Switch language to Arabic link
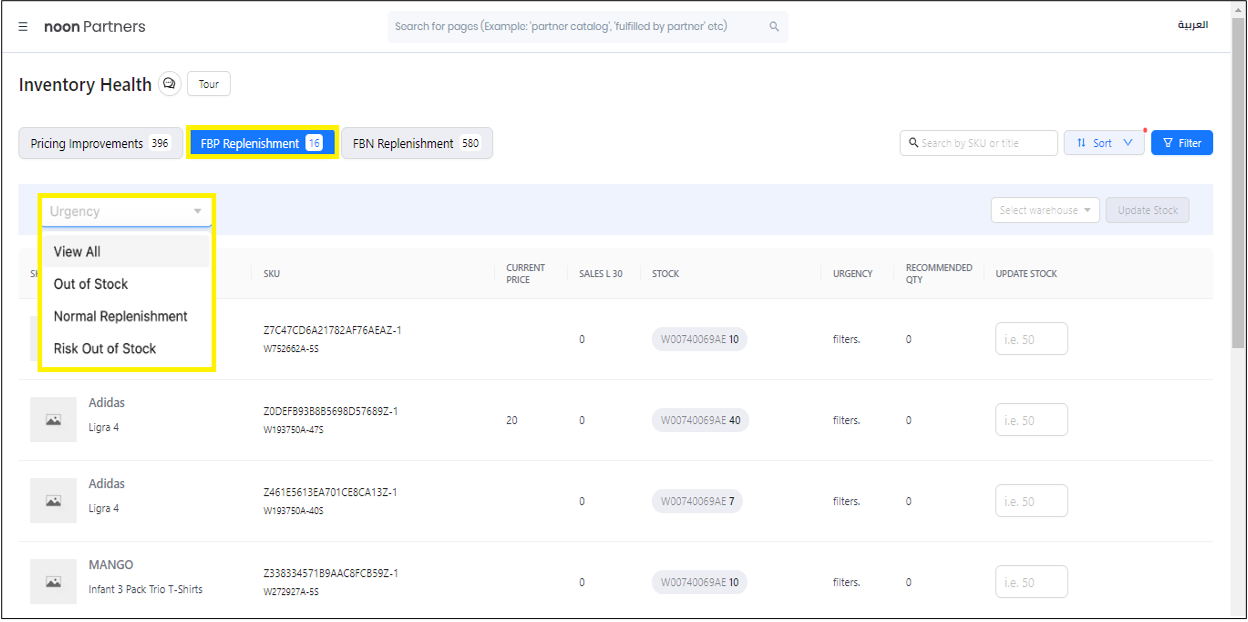 (x=1192, y=25)
